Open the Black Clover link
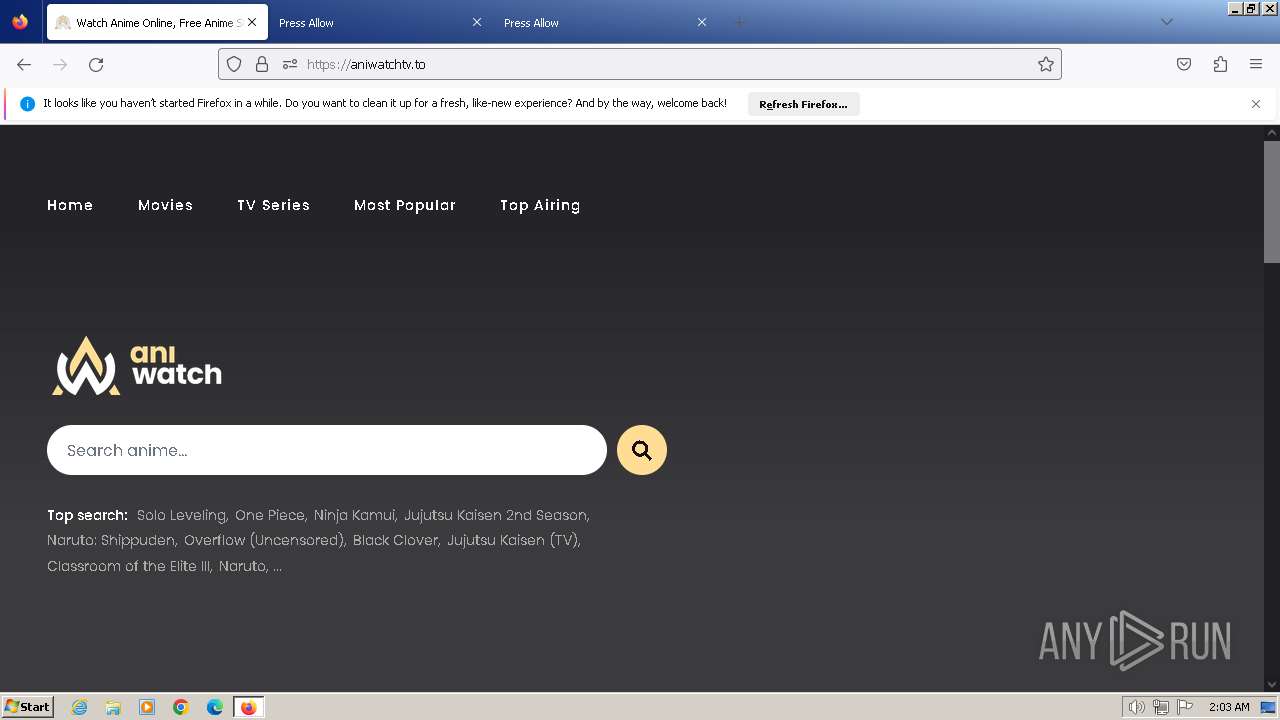The image size is (1280, 720). coord(395,540)
